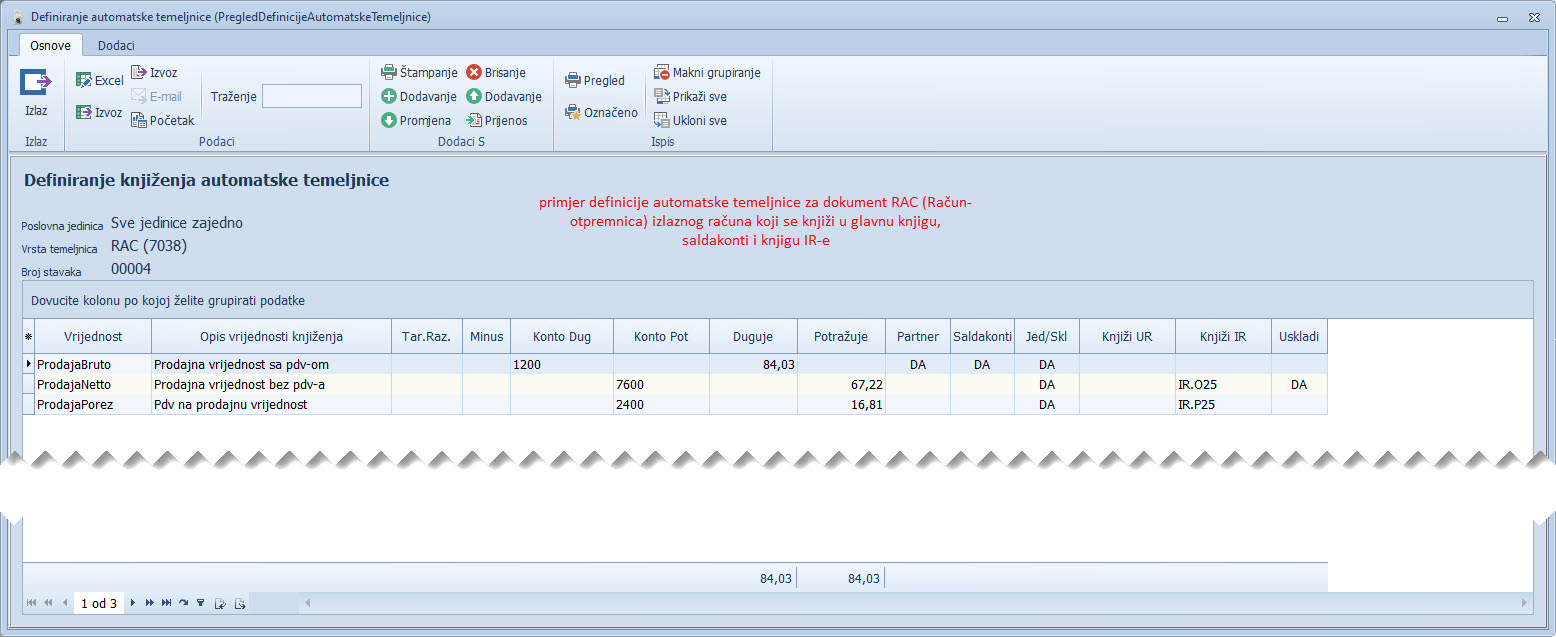Select the Osnove ribbon tab
This screenshot has width=1556, height=637.
coord(50,45)
